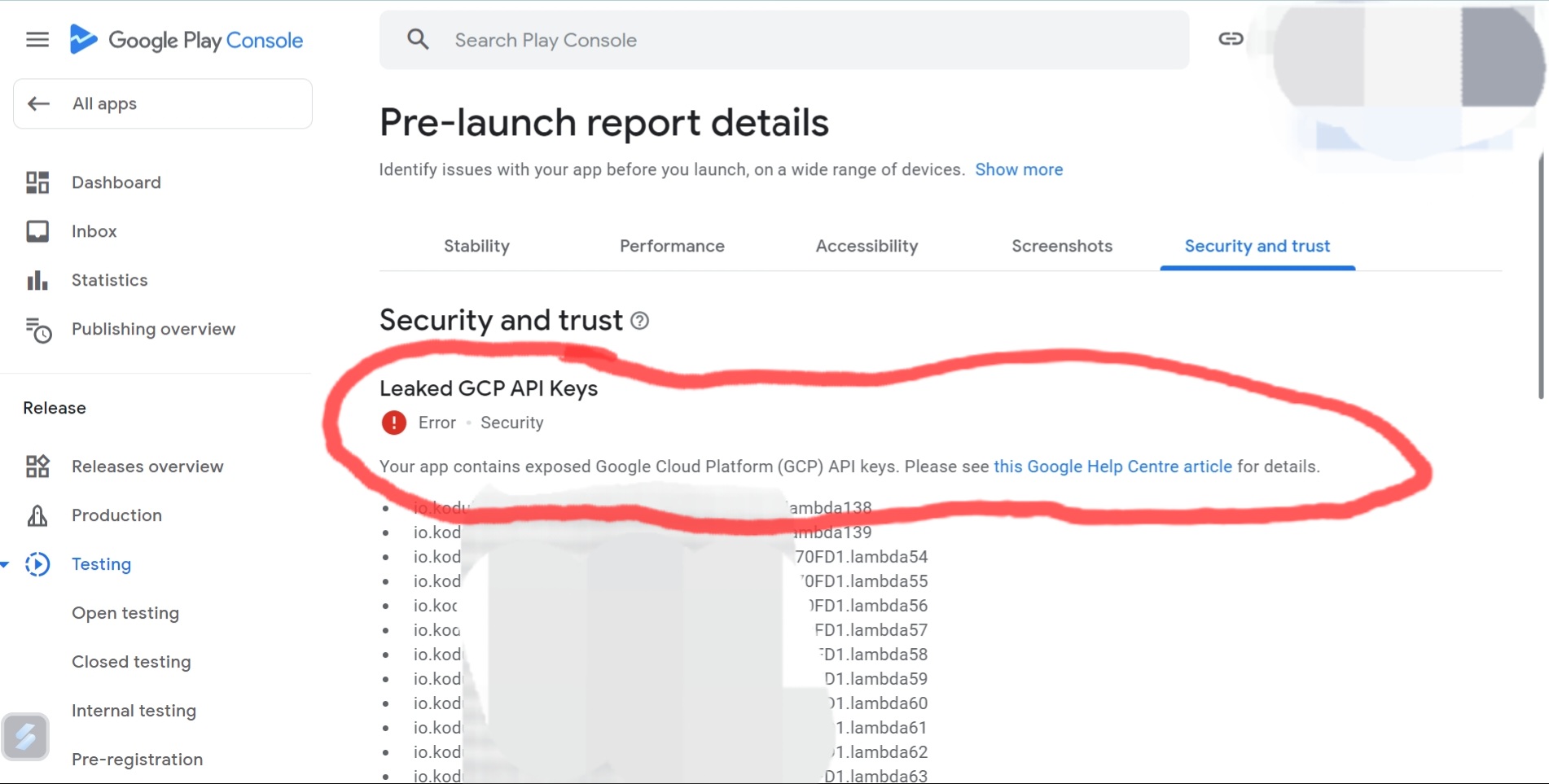This screenshot has height=784, width=1549.
Task: Go back to All apps
Action: point(163,103)
